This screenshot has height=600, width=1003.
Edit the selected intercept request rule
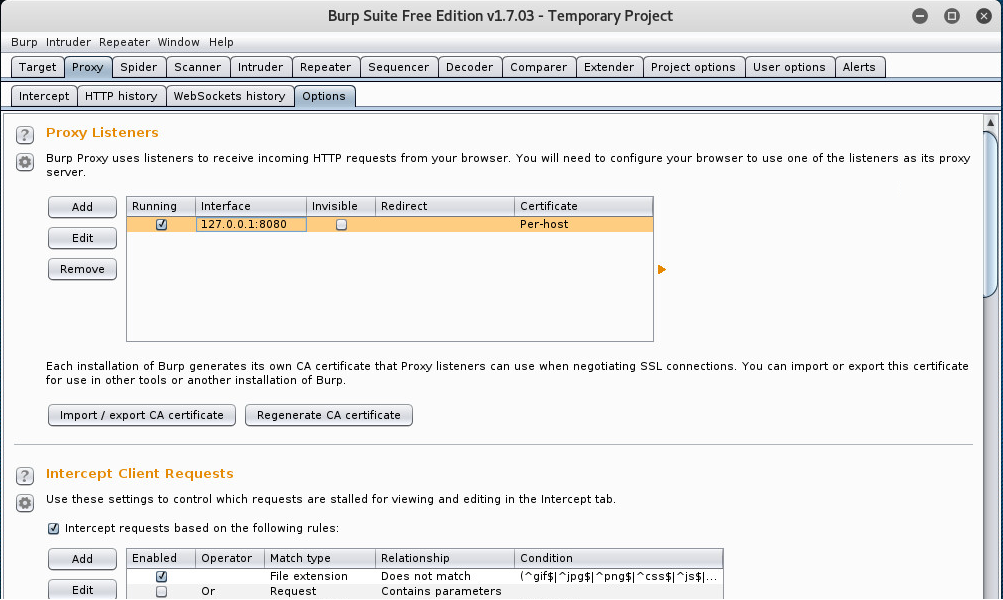pos(82,590)
